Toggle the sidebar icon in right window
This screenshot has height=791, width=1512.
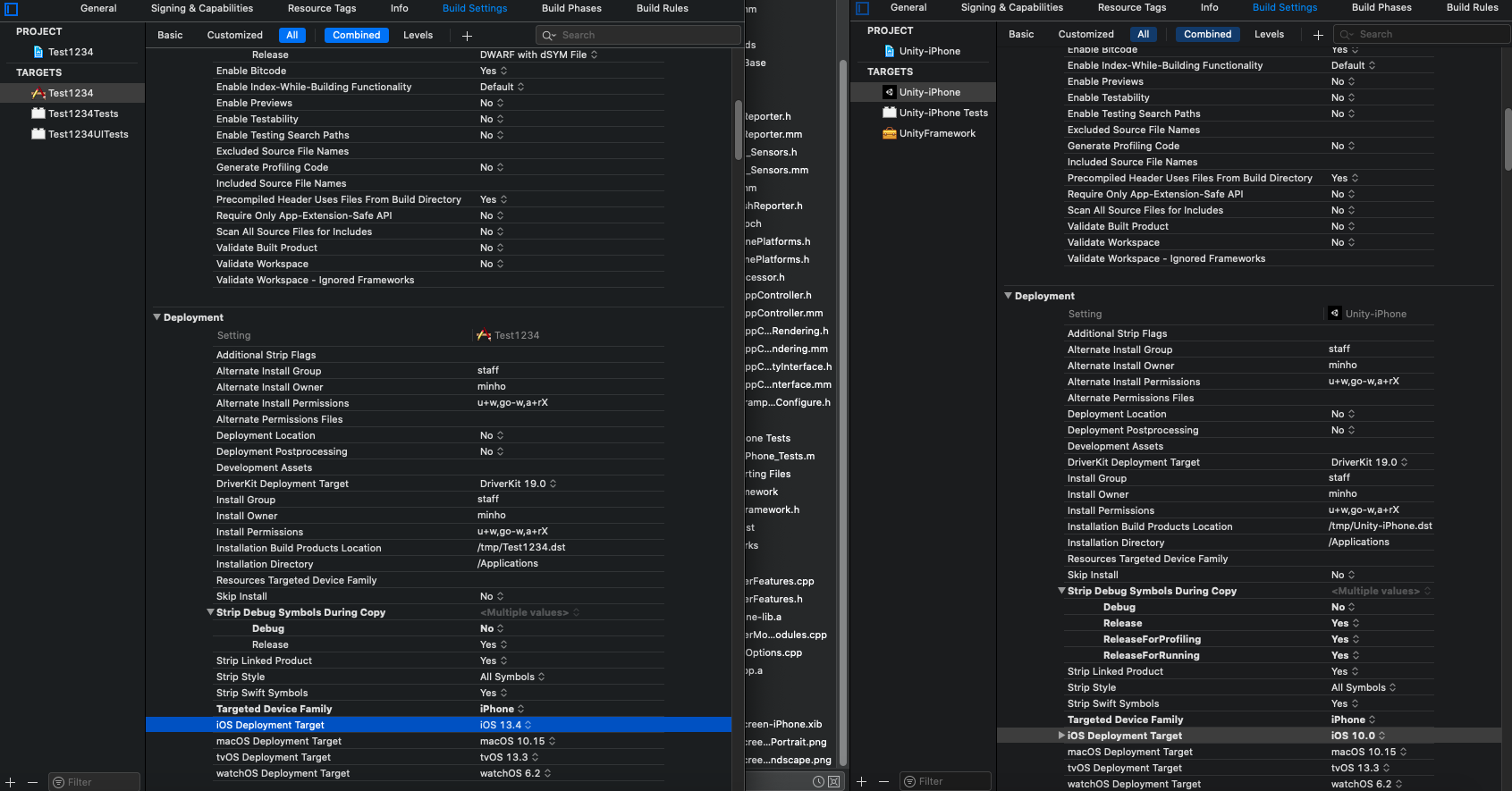click(862, 9)
